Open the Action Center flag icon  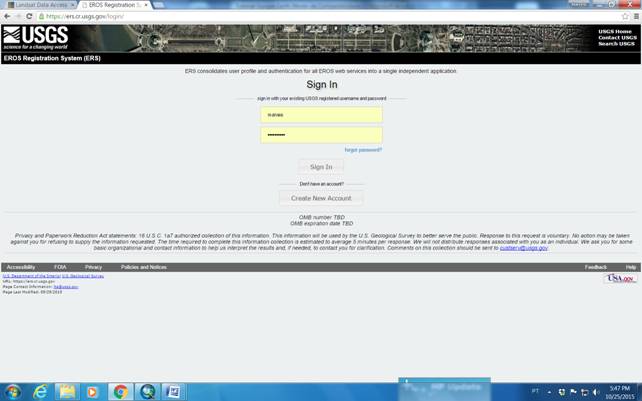click(x=573, y=392)
